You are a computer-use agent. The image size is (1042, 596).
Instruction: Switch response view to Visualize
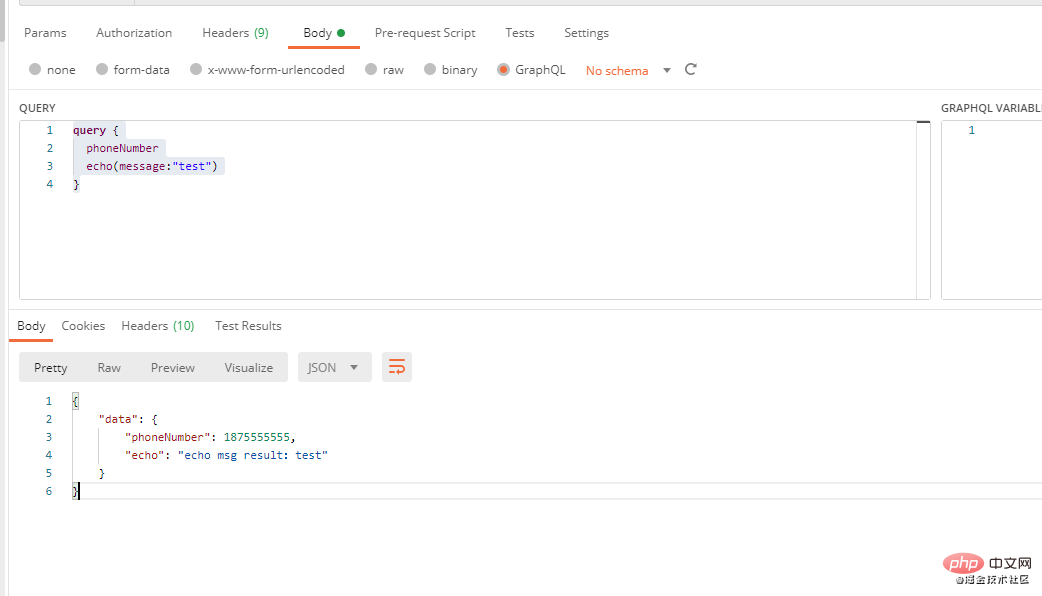pyautogui.click(x=249, y=367)
